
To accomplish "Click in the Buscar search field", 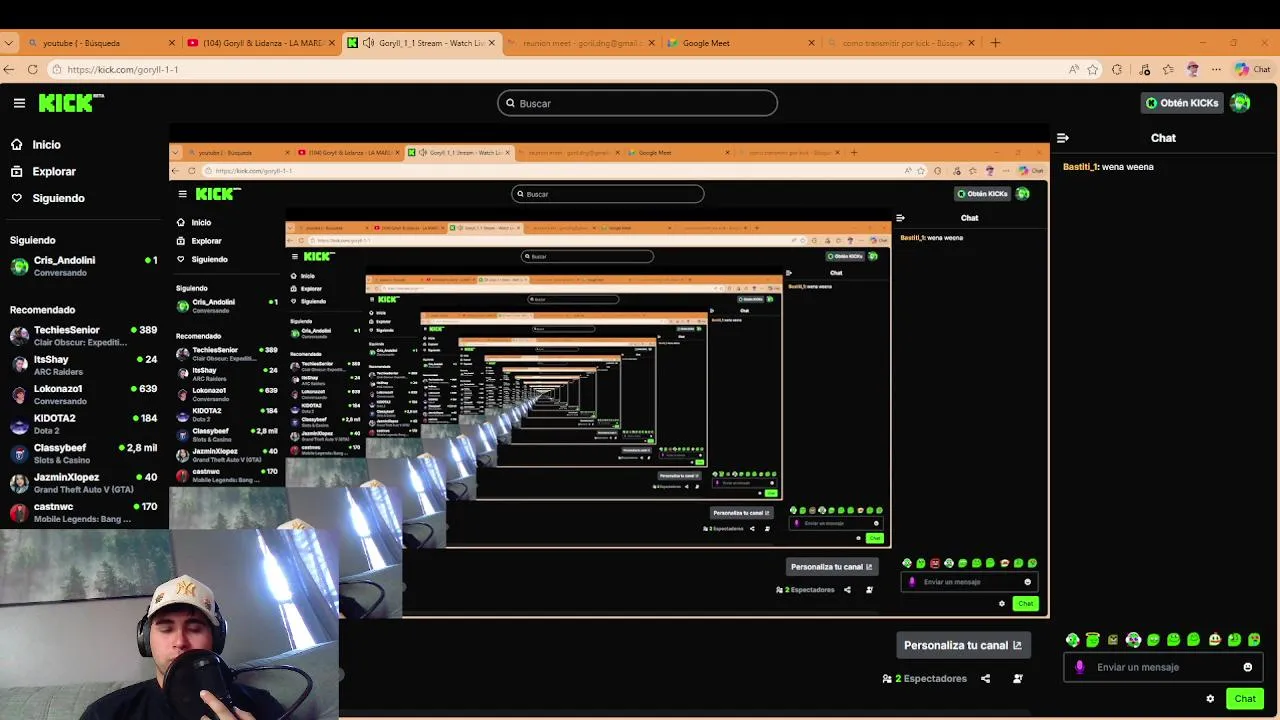I will point(637,103).
